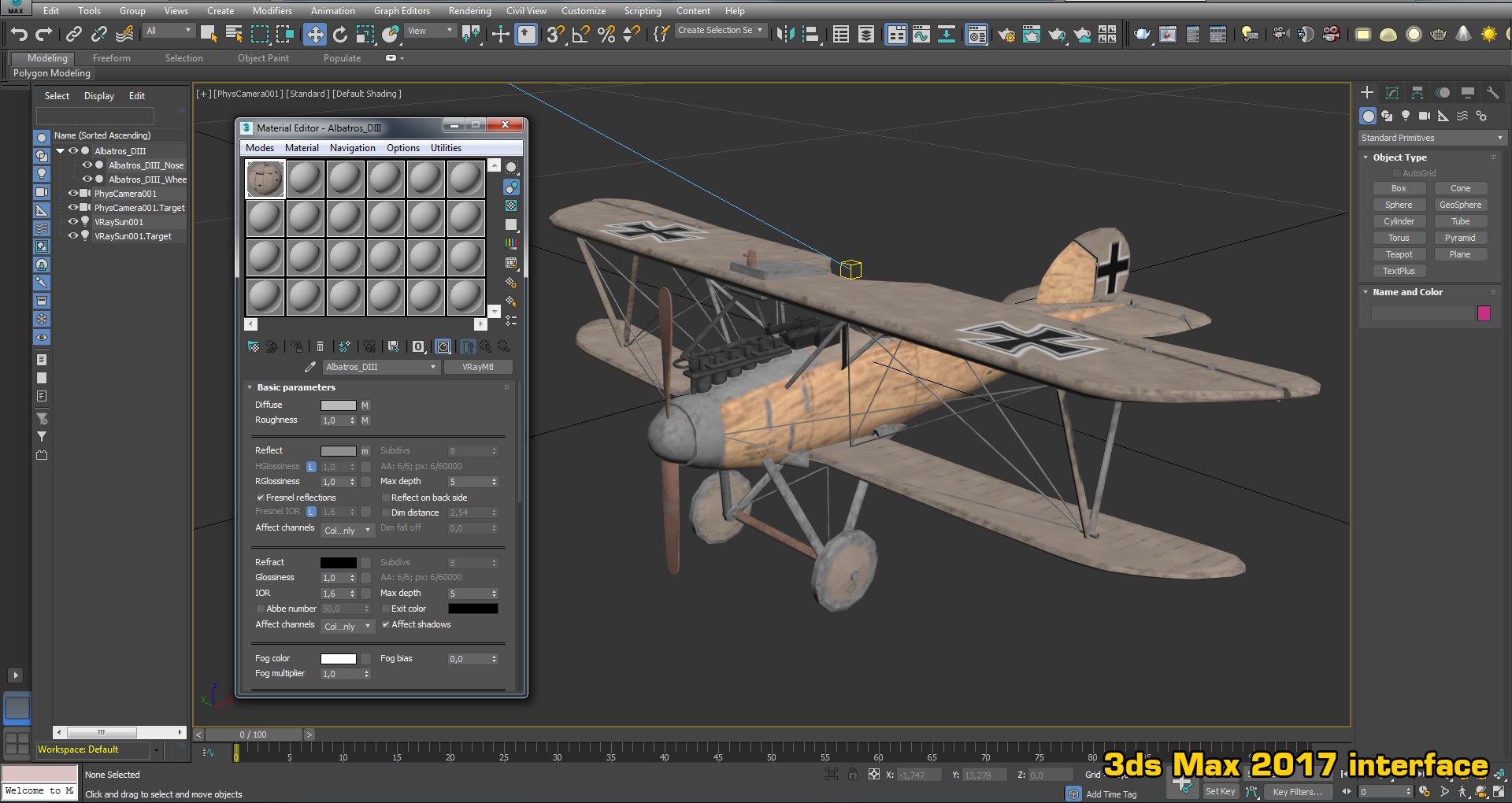Click the VRayMtl material type button
The height and width of the screenshot is (803, 1512).
478,367
